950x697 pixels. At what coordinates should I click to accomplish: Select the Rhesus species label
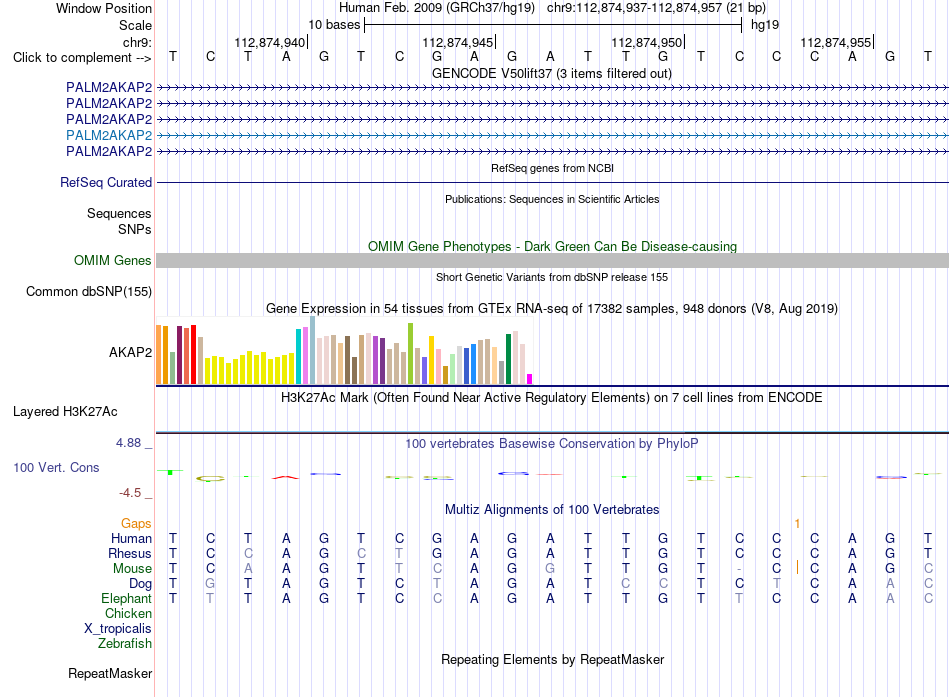pyautogui.click(x=130, y=553)
